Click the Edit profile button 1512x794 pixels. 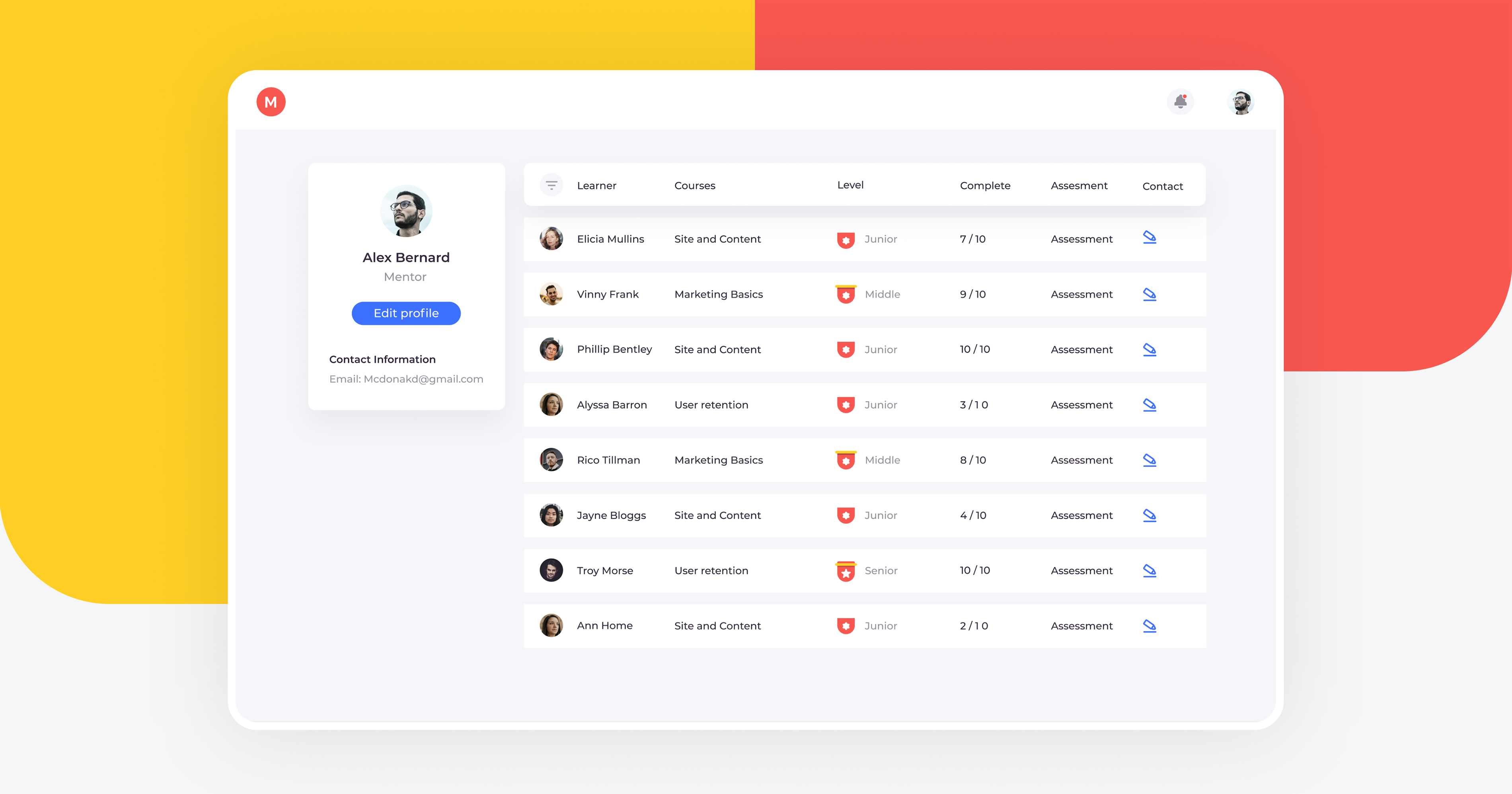(x=406, y=313)
